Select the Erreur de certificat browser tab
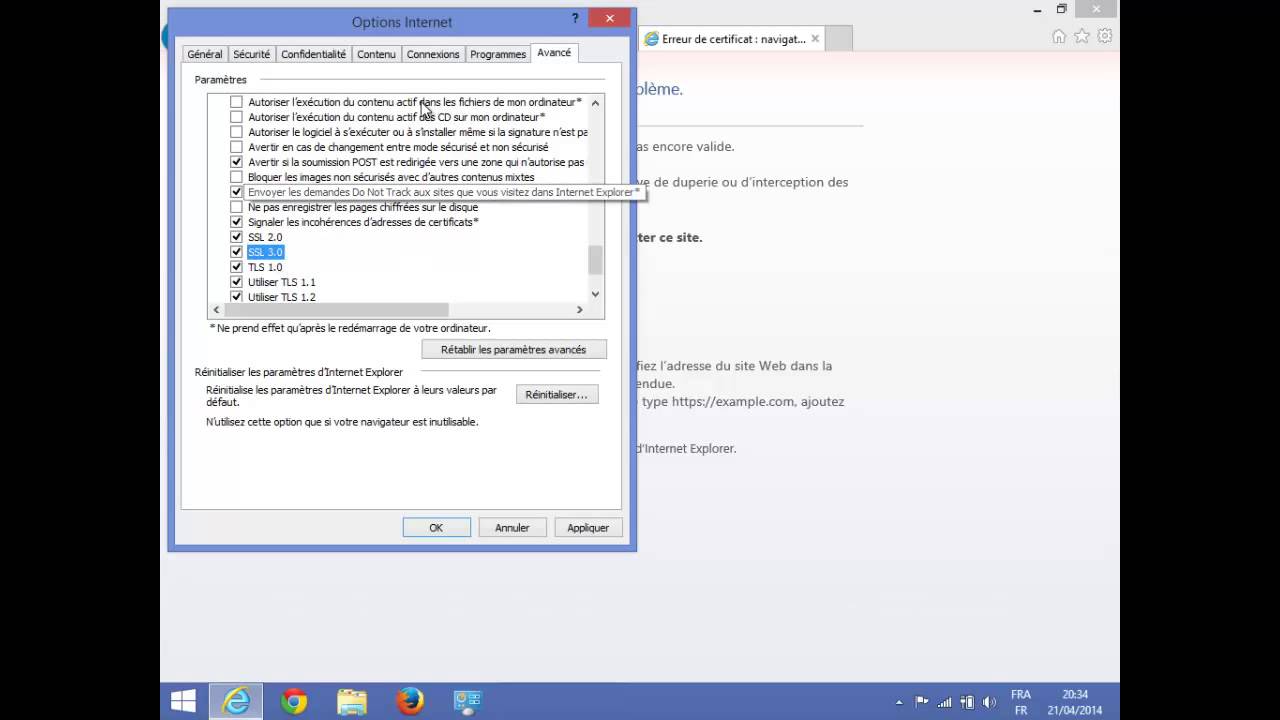Screen dimensions: 1280x720 [732, 39]
